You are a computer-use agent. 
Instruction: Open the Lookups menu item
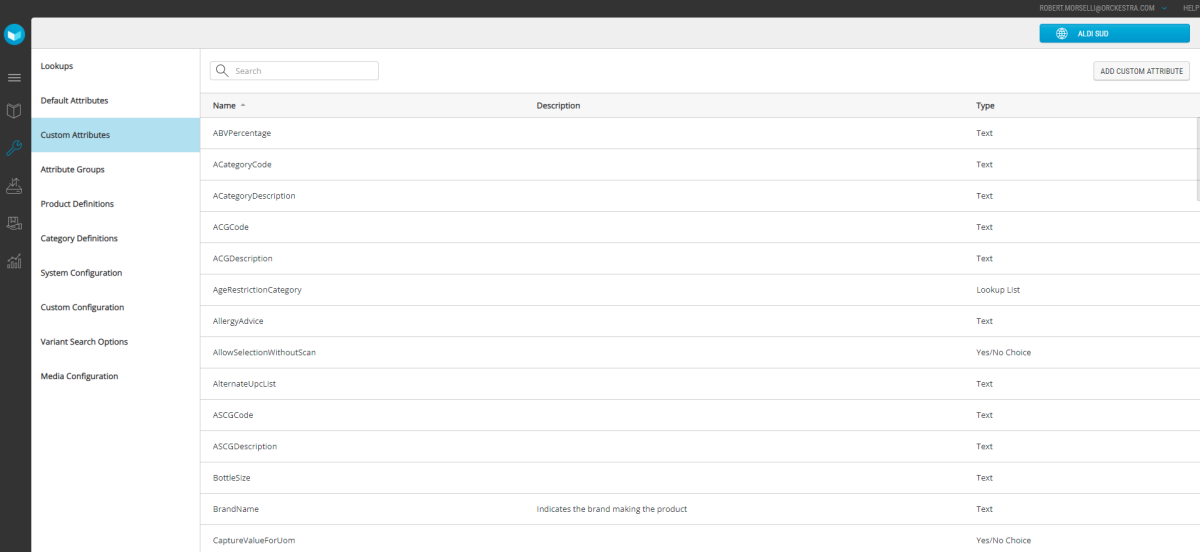click(57, 66)
